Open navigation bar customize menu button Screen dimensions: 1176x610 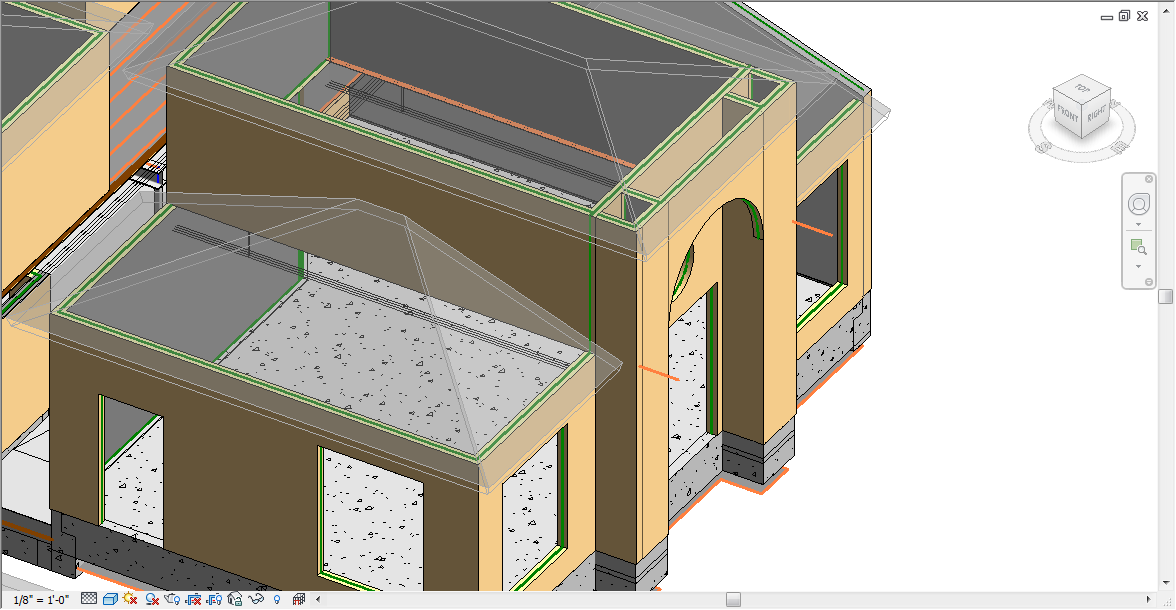1149,282
